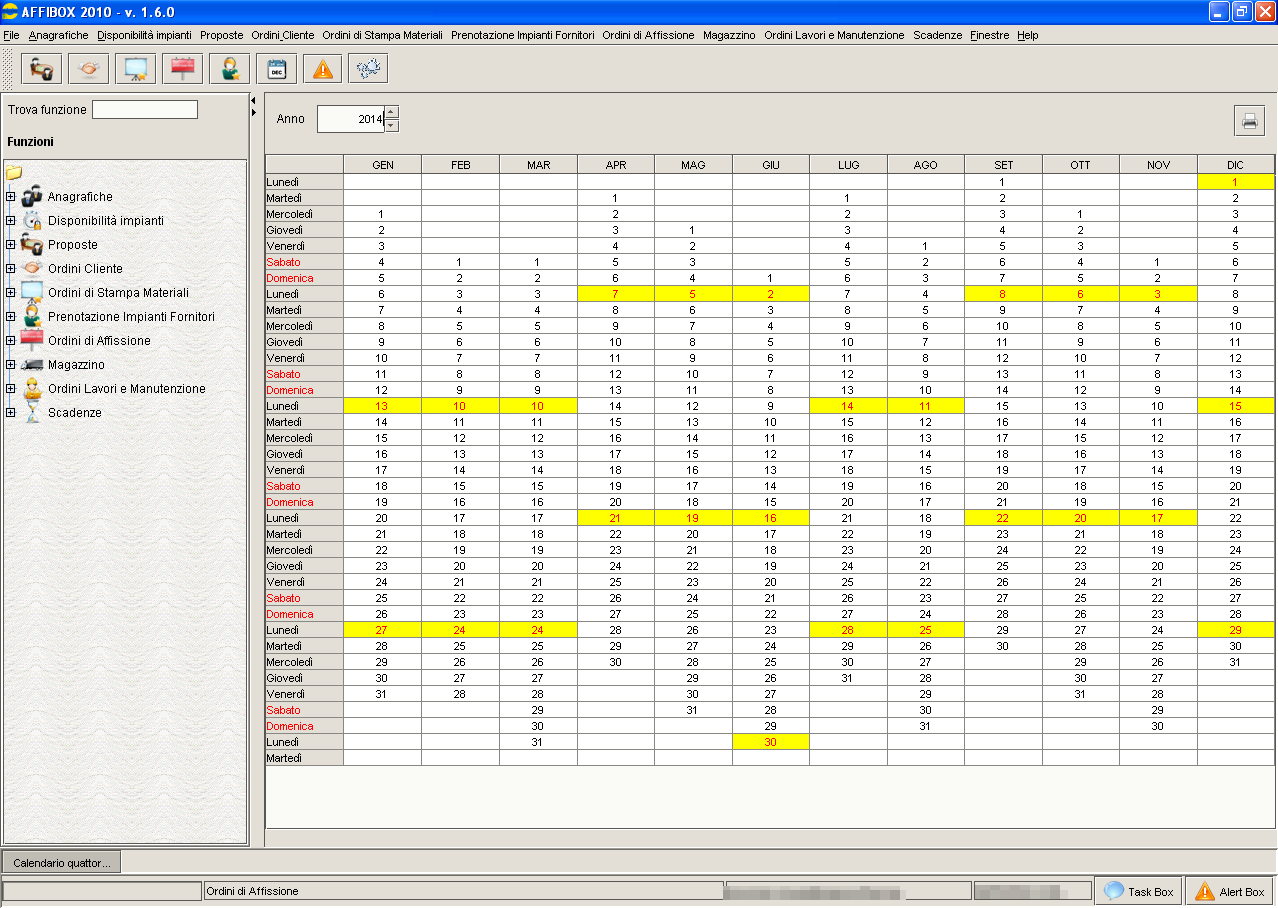Click the Trova funzione search field

coord(145,110)
